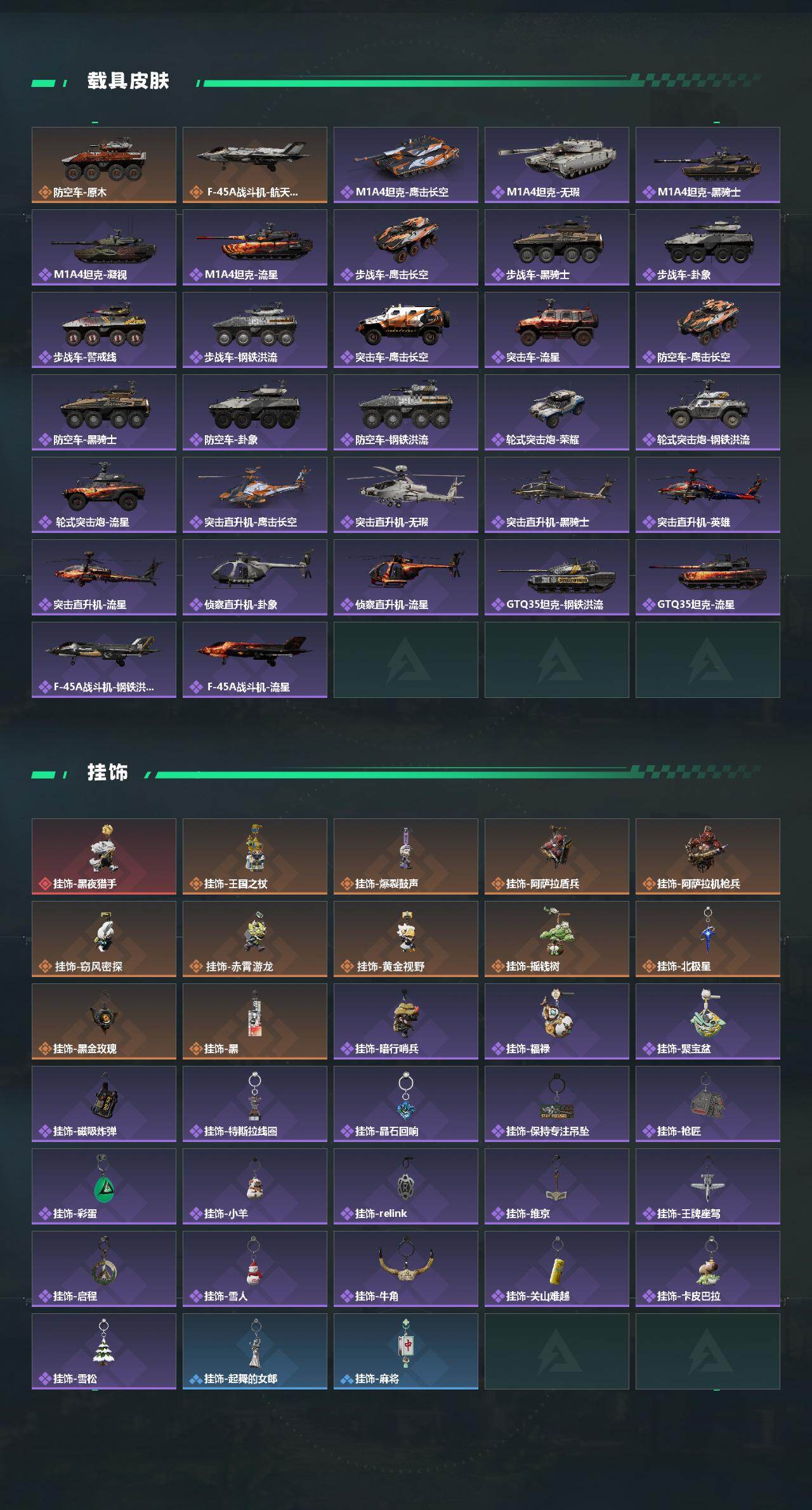Select the 挂饰-黑夜猎手 charm
The width and height of the screenshot is (812, 1510).
(104, 857)
